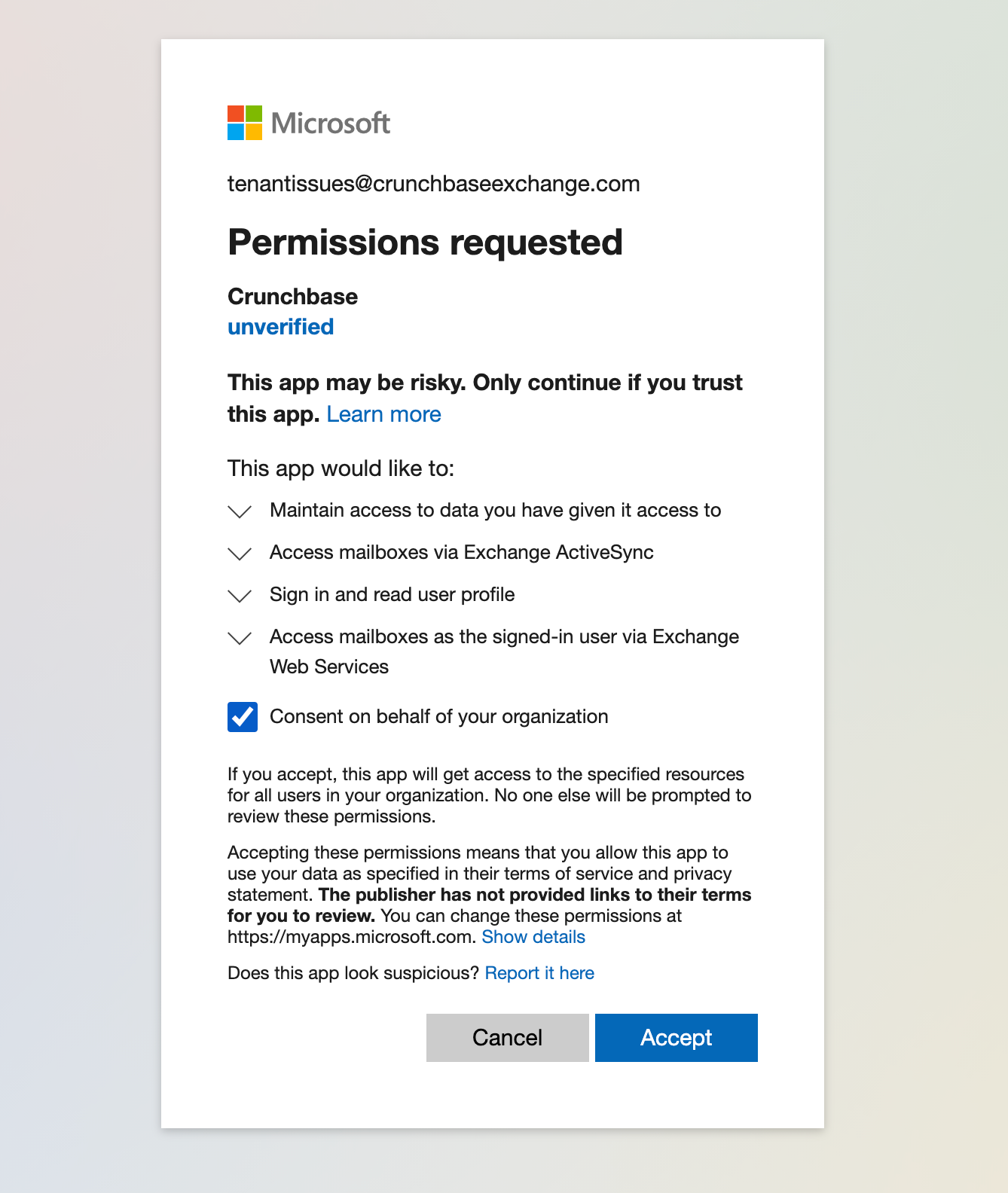Open the unverified publisher link
1008x1193 pixels.
coord(280,327)
